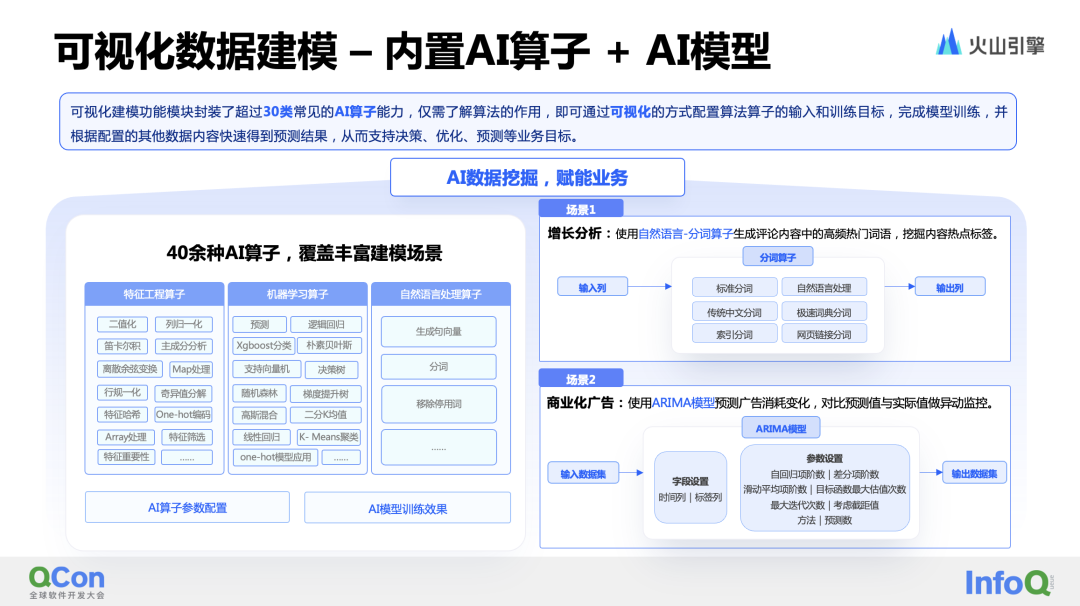Image resolution: width=1080 pixels, height=606 pixels.
Task: Choose 标准分词 option
Action: click(734, 288)
